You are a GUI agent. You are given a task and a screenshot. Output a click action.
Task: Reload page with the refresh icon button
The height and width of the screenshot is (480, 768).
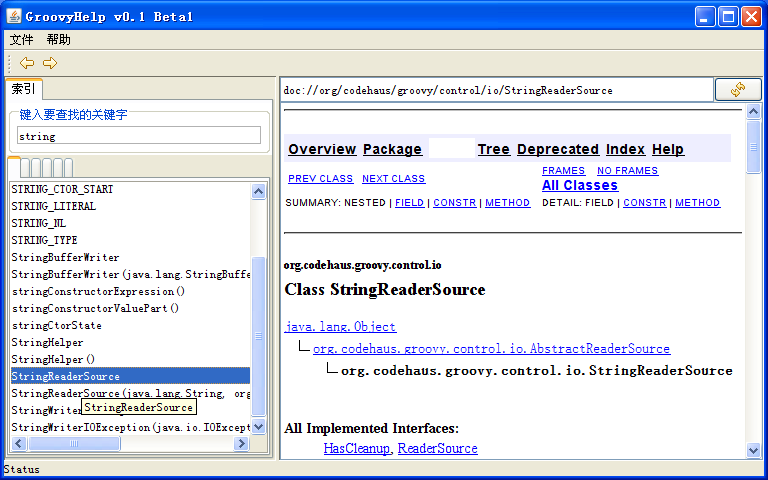[x=738, y=90]
